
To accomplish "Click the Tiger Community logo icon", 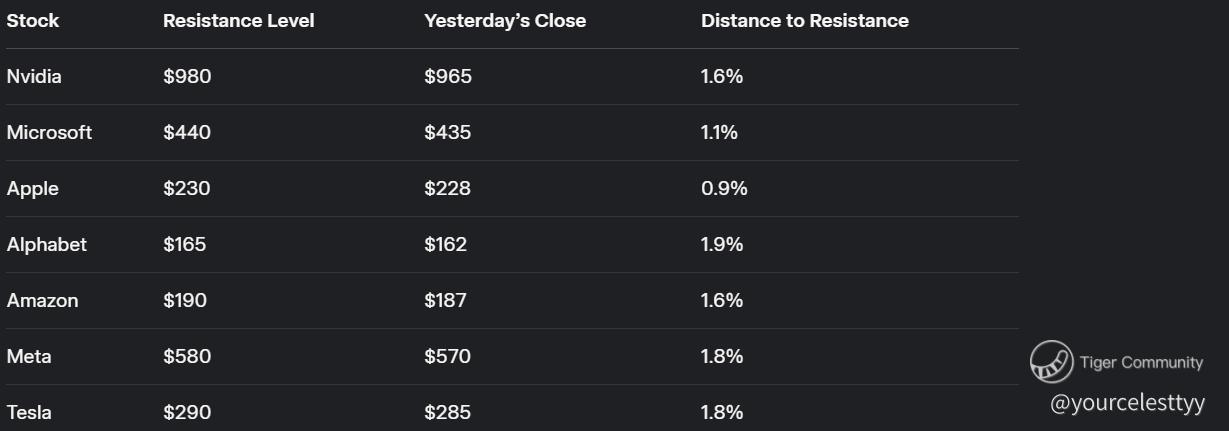I will [x=1051, y=362].
